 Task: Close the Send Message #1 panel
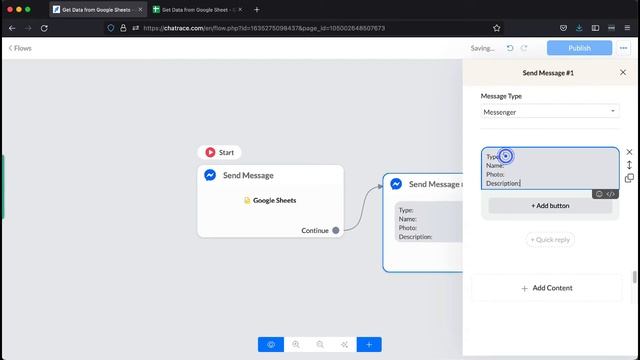[x=623, y=73]
